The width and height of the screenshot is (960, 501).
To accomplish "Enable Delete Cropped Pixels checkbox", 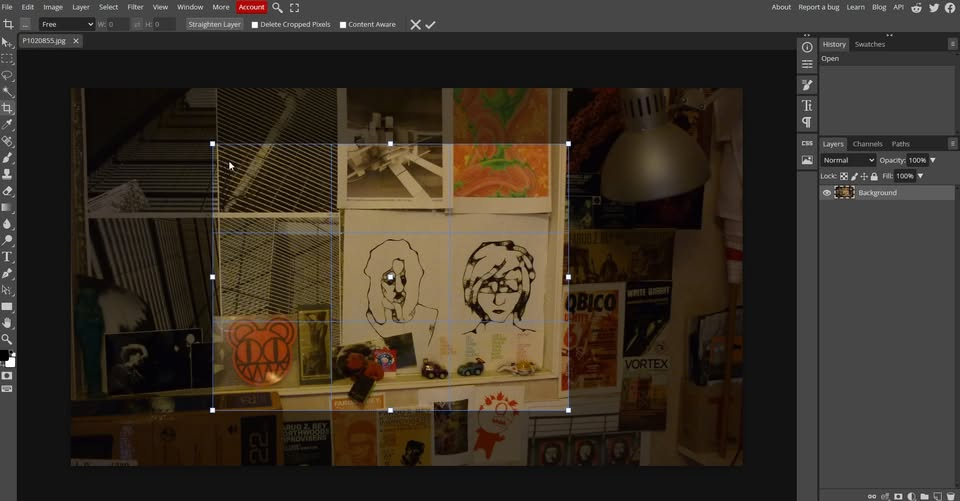I will pyautogui.click(x=255, y=24).
